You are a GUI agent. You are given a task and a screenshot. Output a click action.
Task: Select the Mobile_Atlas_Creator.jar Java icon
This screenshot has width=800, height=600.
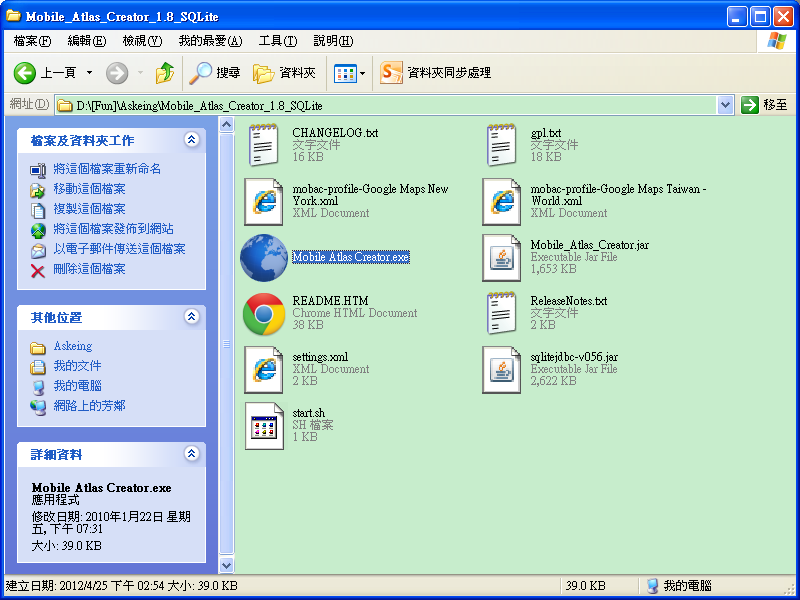point(501,258)
